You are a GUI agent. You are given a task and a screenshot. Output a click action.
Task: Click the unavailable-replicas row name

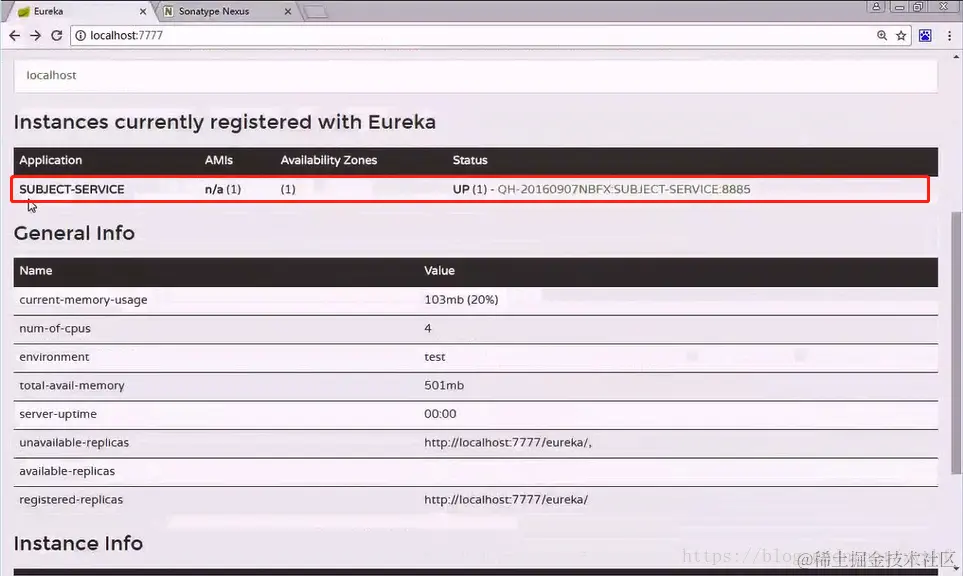[74, 443]
